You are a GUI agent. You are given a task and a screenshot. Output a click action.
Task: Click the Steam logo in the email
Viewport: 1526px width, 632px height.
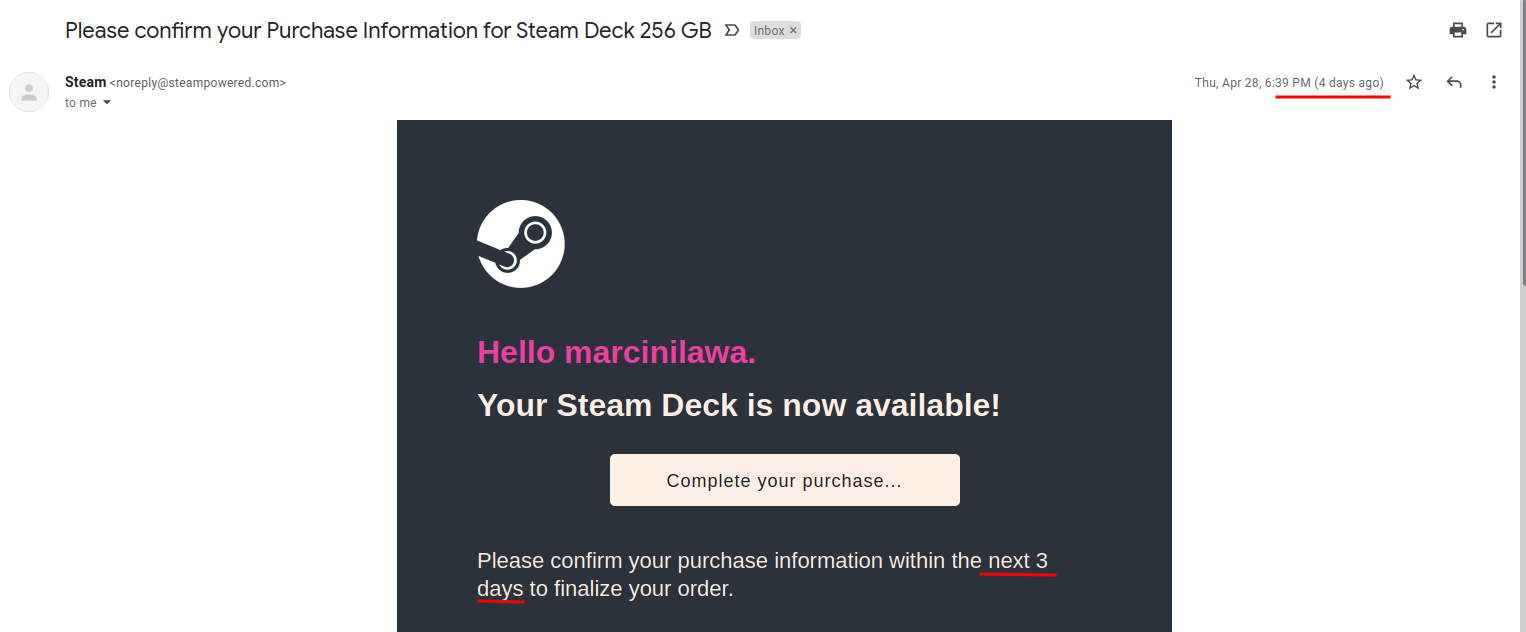[x=521, y=244]
